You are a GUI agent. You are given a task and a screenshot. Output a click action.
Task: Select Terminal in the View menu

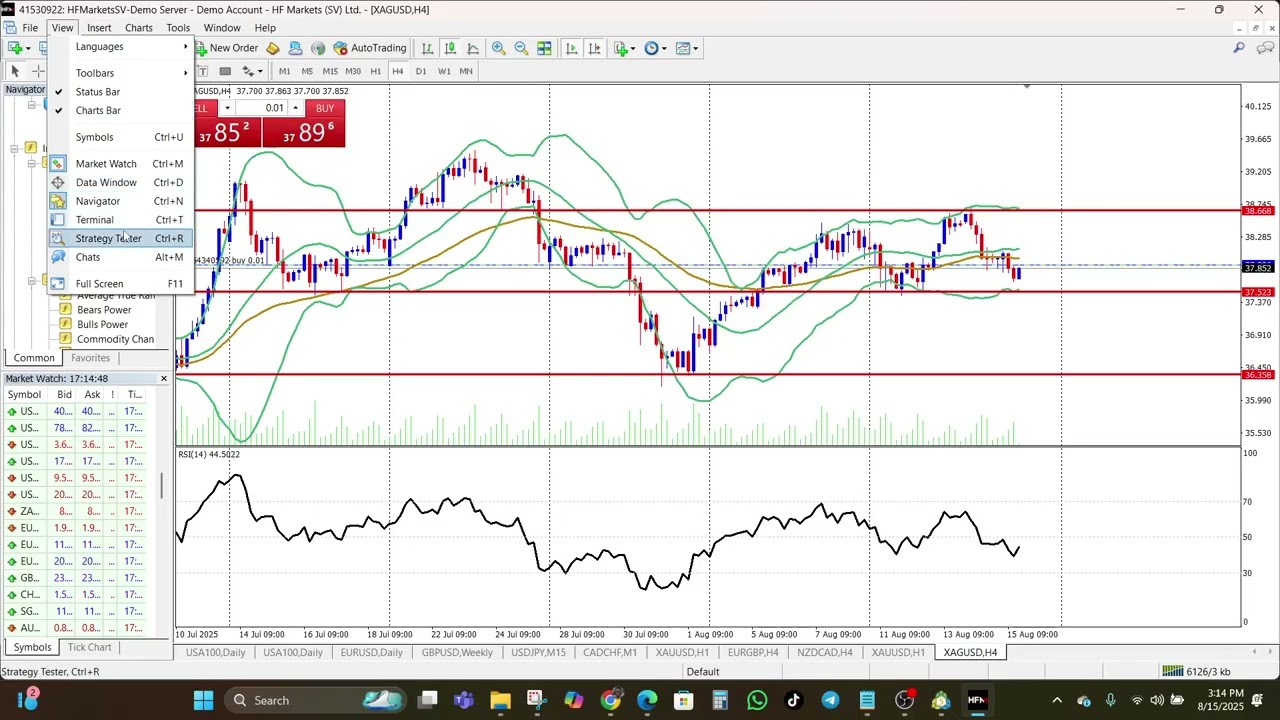point(120,220)
